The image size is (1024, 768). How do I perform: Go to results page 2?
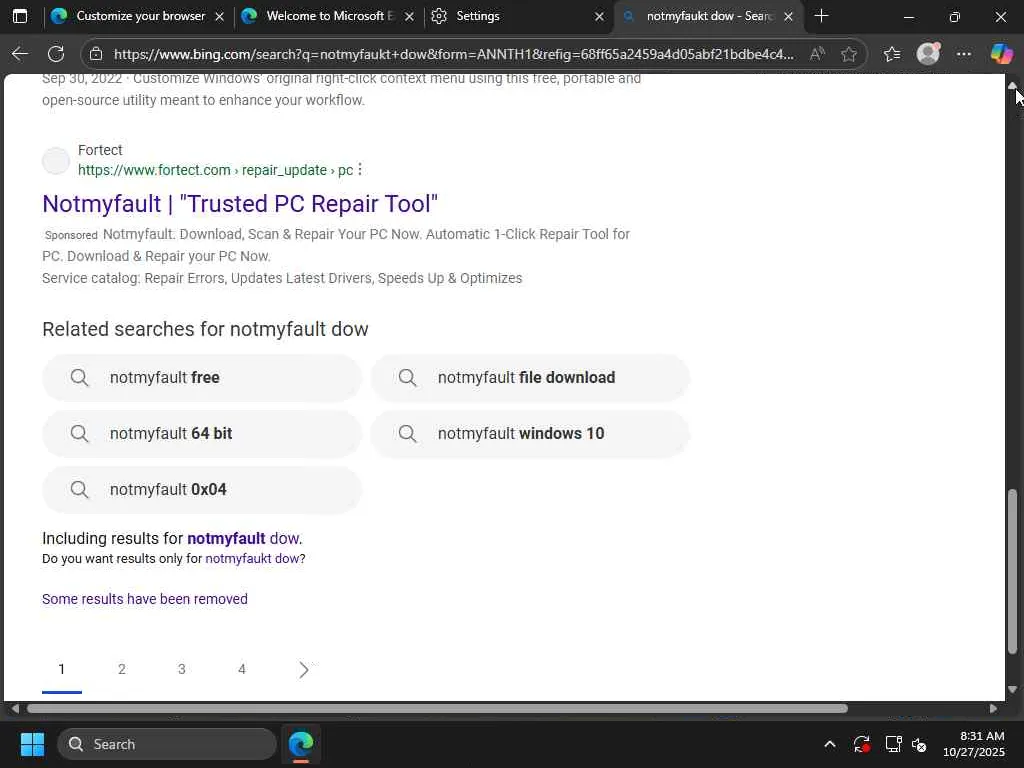pyautogui.click(x=121, y=669)
